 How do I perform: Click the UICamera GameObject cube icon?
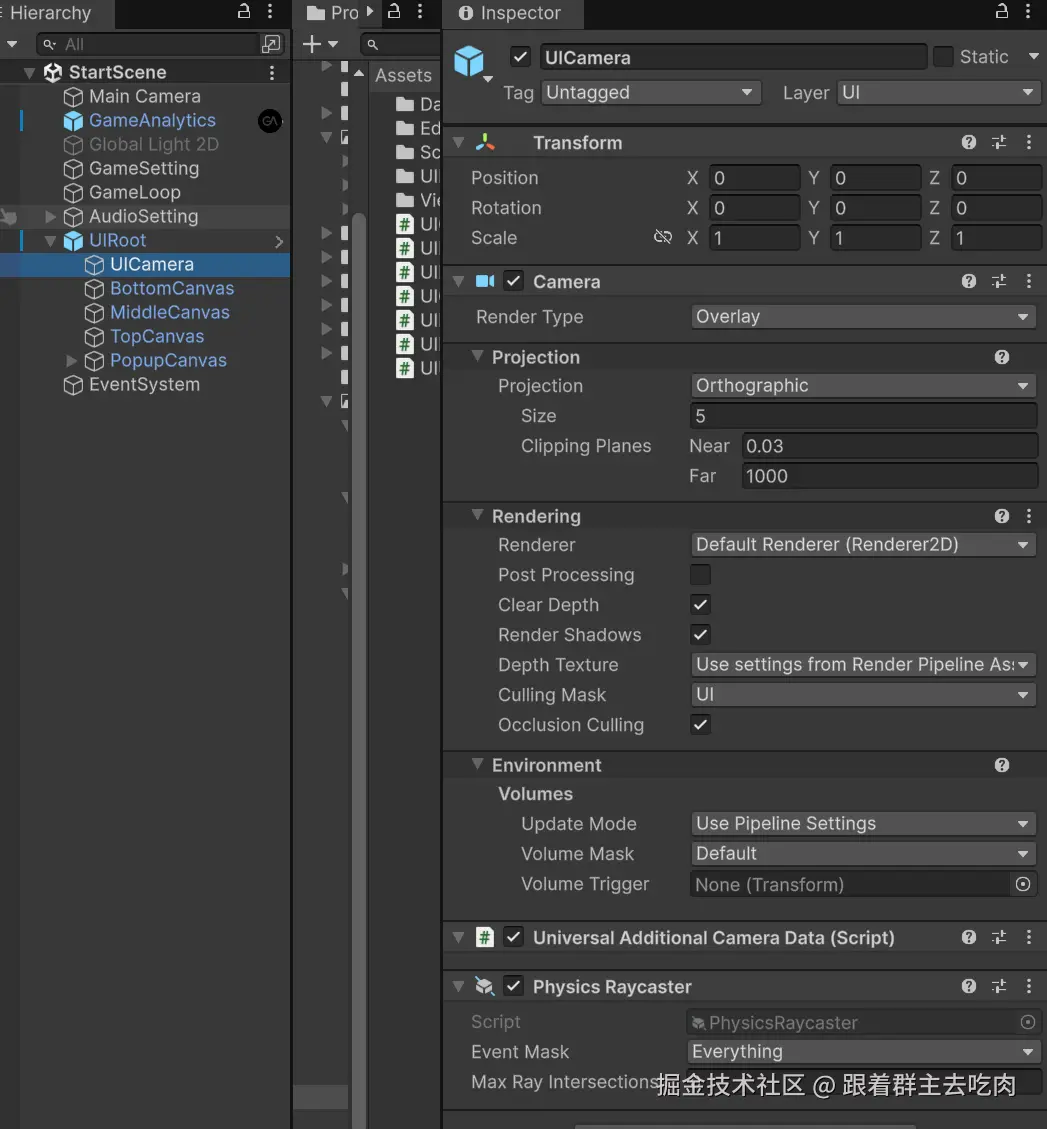[x=469, y=62]
